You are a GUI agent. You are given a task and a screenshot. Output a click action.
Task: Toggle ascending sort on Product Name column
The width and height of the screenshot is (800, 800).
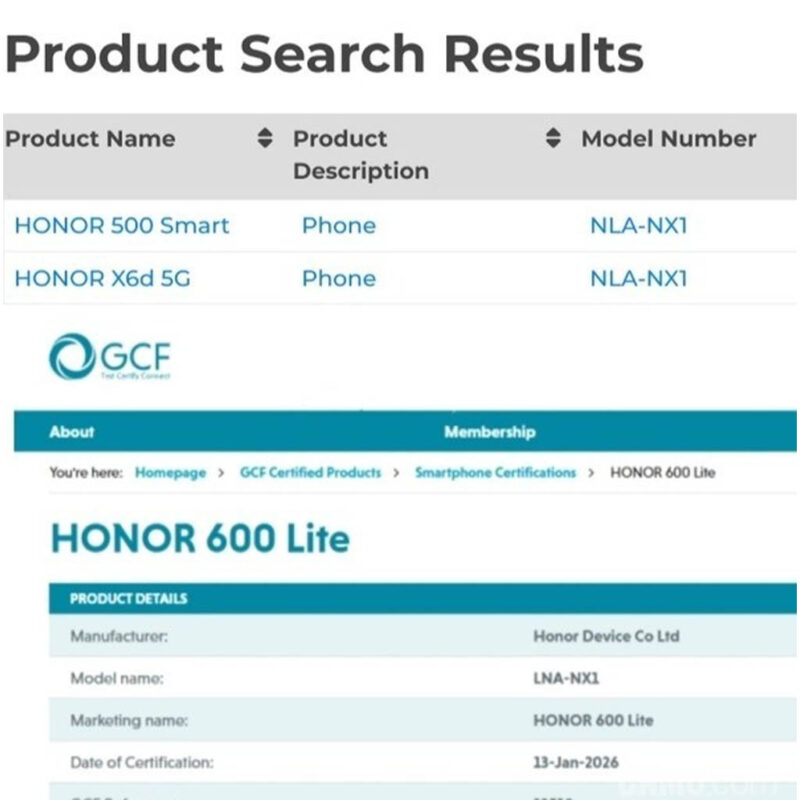tap(263, 134)
